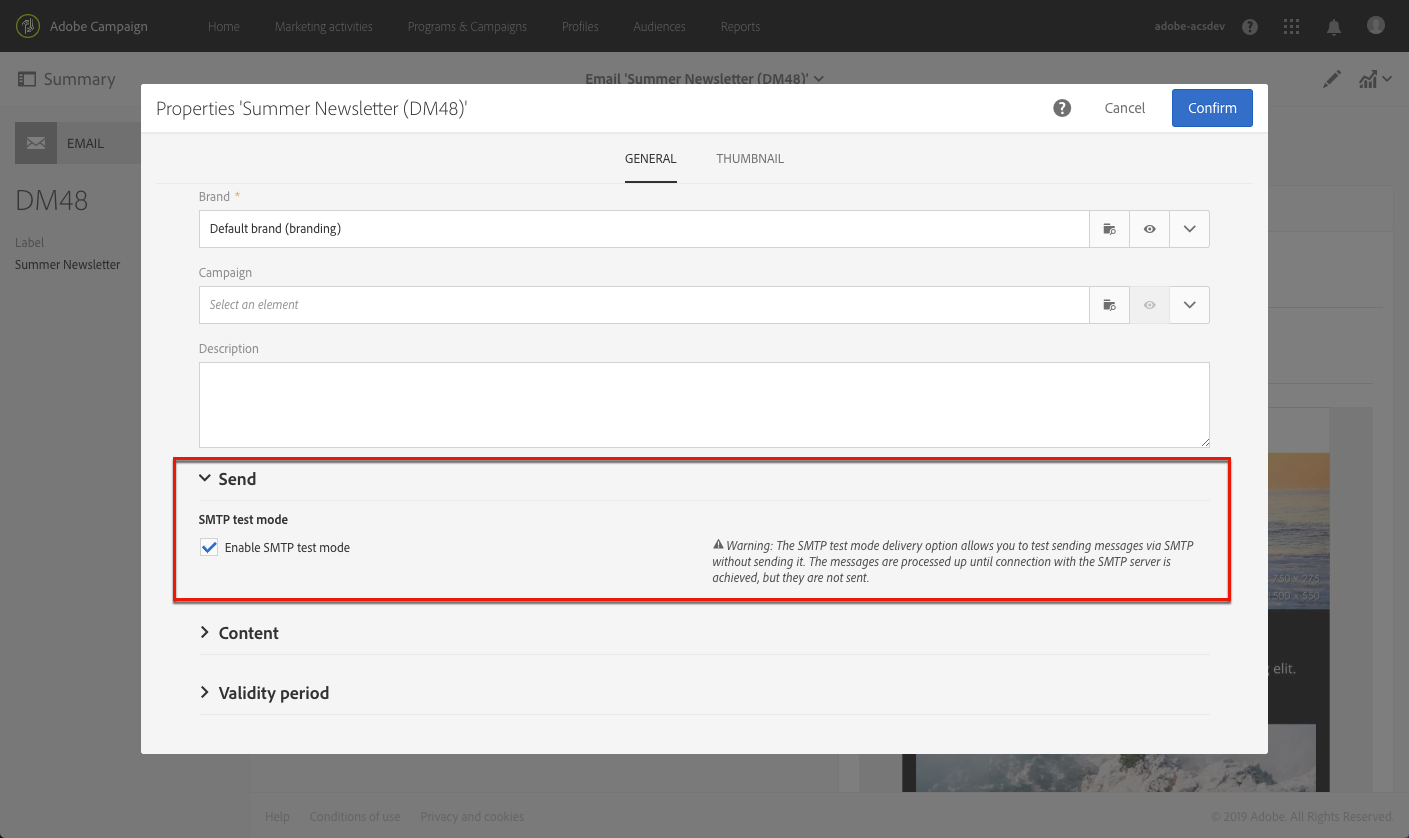This screenshot has height=838, width=1409.
Task: Open the Profiles menu
Action: (x=580, y=26)
